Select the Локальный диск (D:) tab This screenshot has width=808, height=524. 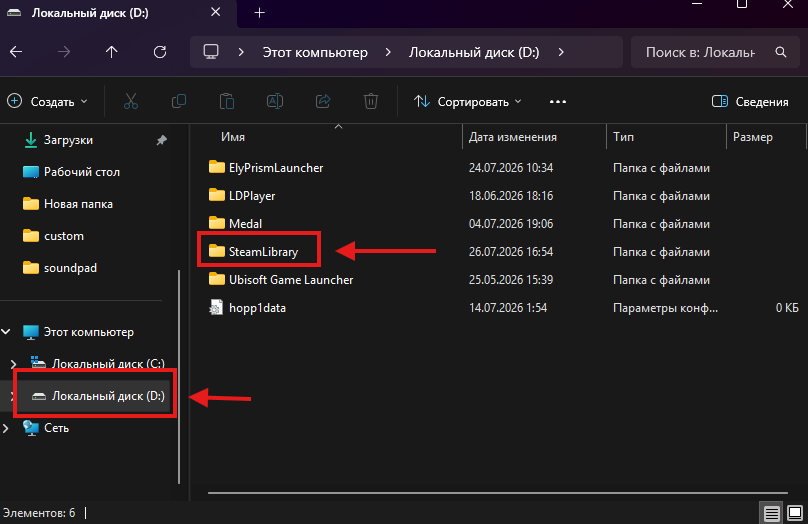pyautogui.click(x=119, y=13)
